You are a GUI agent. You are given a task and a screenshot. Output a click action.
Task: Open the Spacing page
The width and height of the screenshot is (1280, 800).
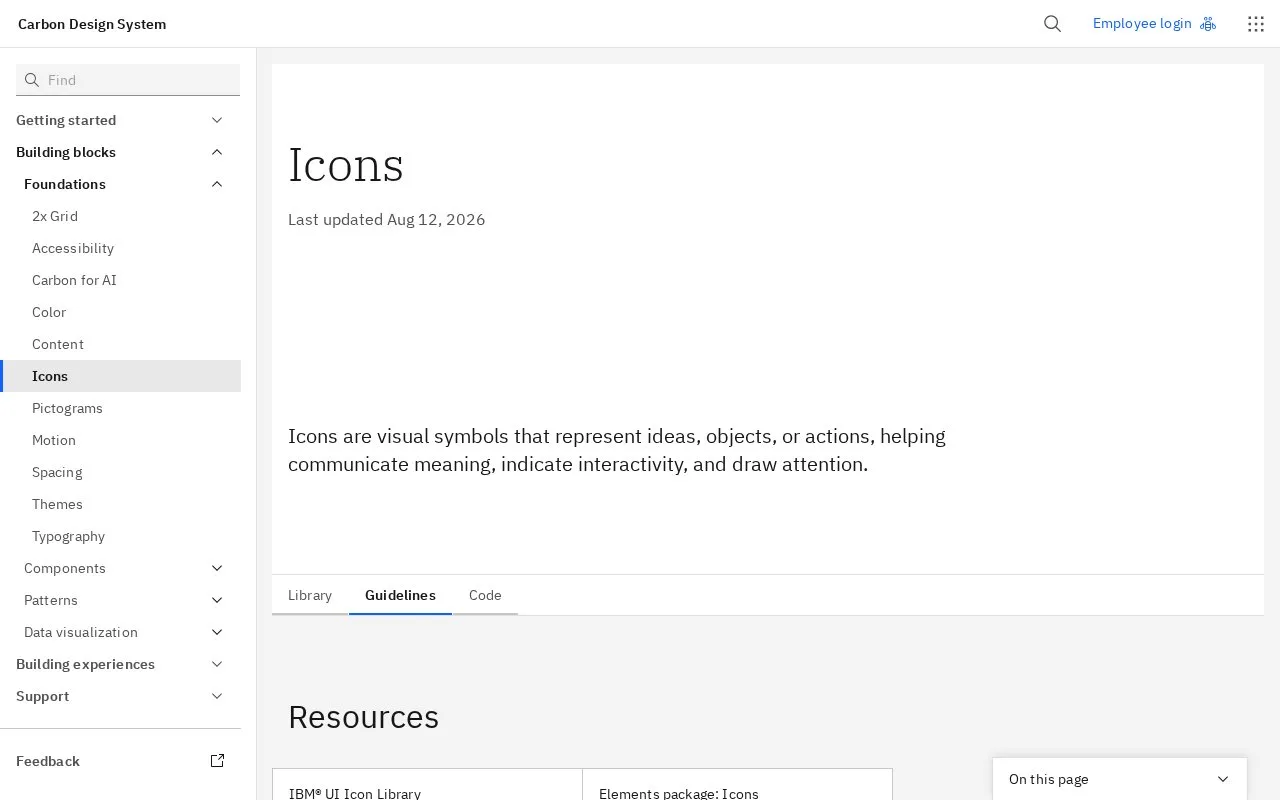[x=120, y=472]
